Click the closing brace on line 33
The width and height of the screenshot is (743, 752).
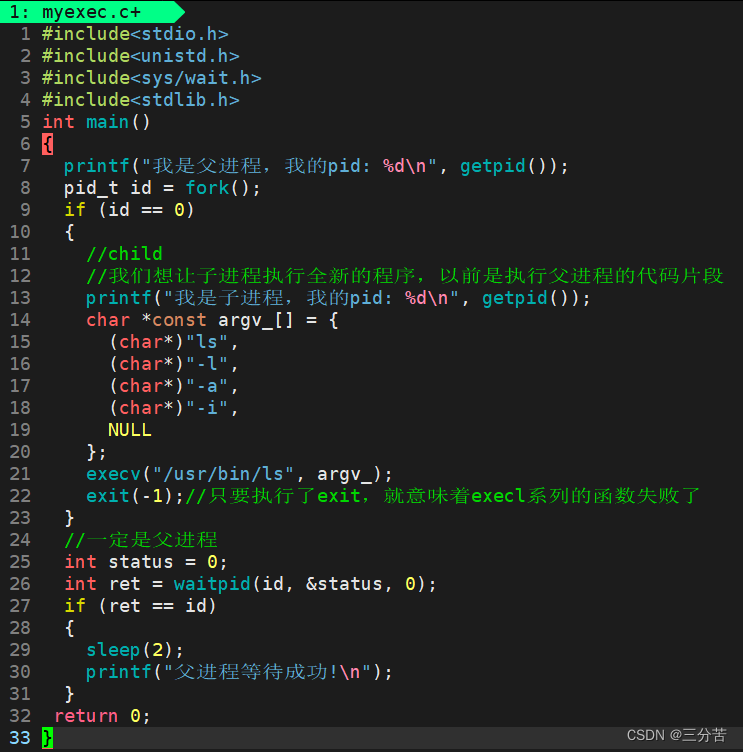click(47, 738)
